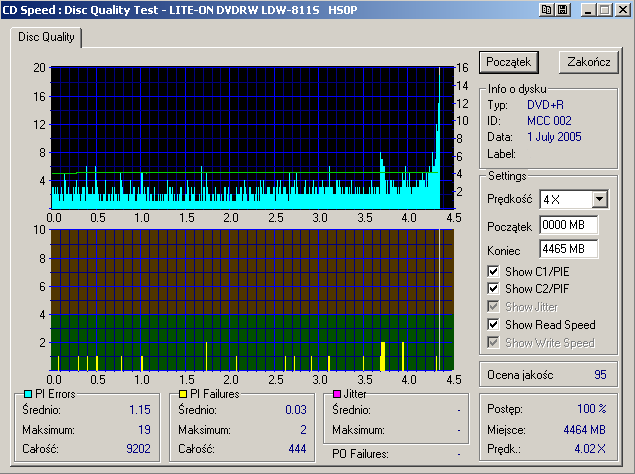Click the Ocena jakość label
Viewport: 635px width, 474px height.
(x=520, y=375)
